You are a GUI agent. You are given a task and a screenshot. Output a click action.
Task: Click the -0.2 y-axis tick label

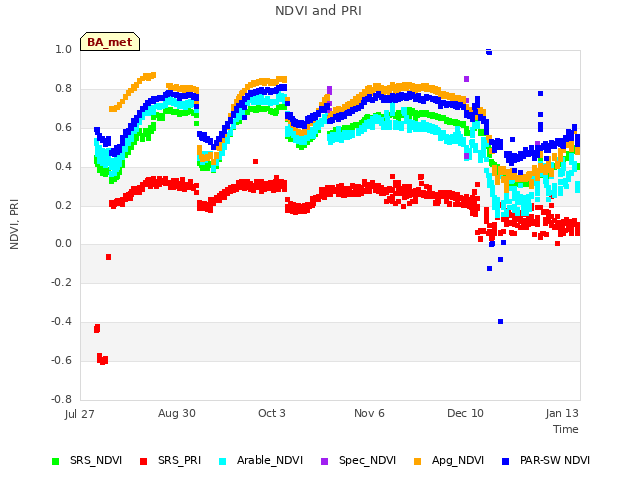tap(62, 282)
